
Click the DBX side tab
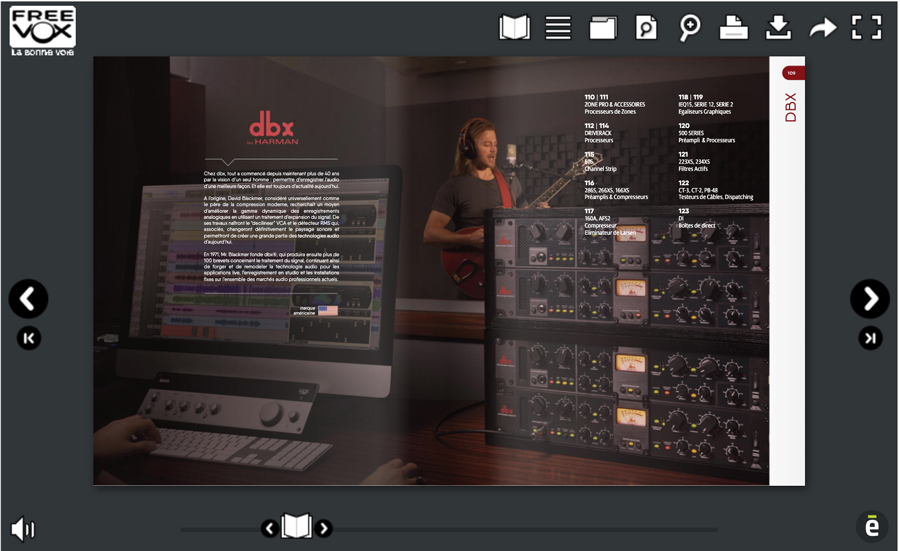790,107
